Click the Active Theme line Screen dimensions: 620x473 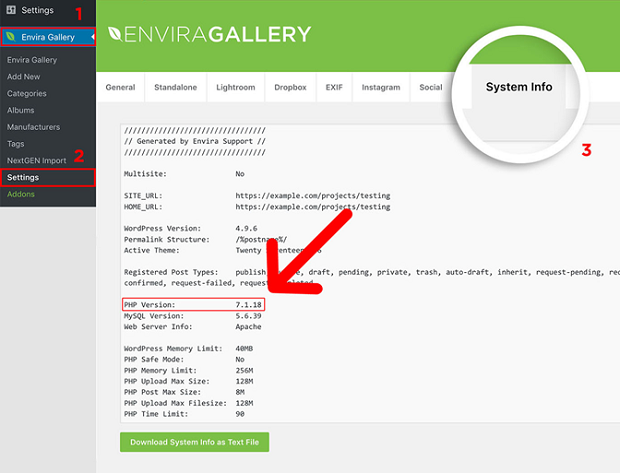(x=222, y=250)
